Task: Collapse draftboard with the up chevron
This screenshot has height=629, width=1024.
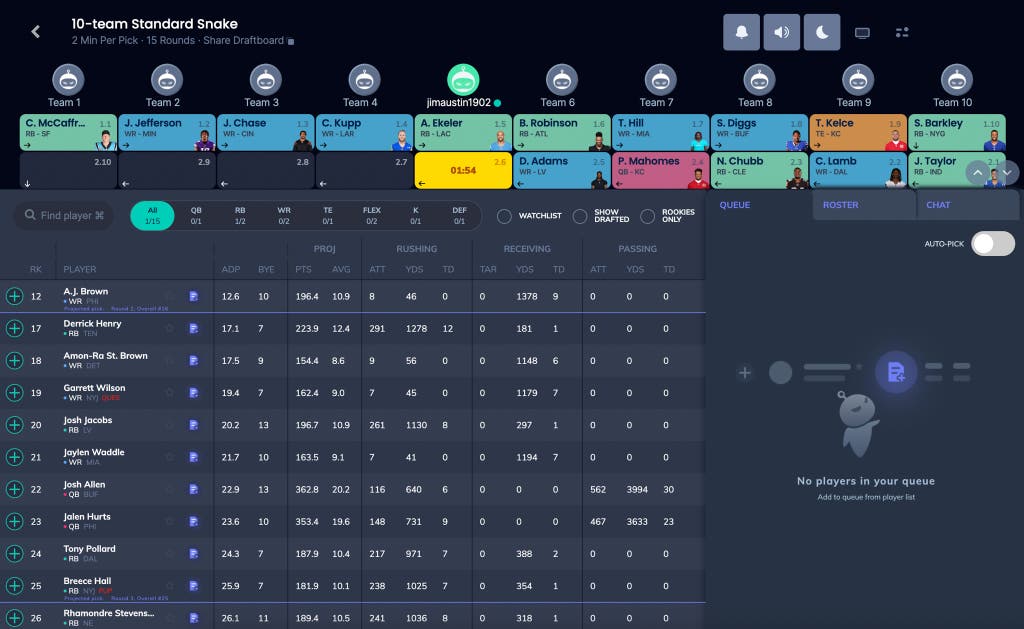Action: 974,172
